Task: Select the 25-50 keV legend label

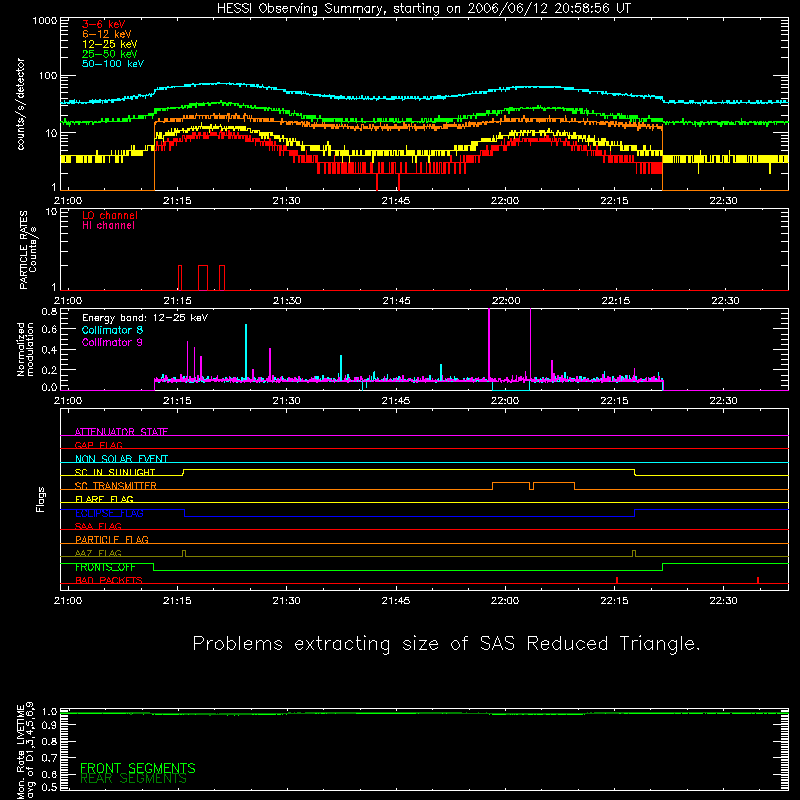Action: click(x=109, y=54)
